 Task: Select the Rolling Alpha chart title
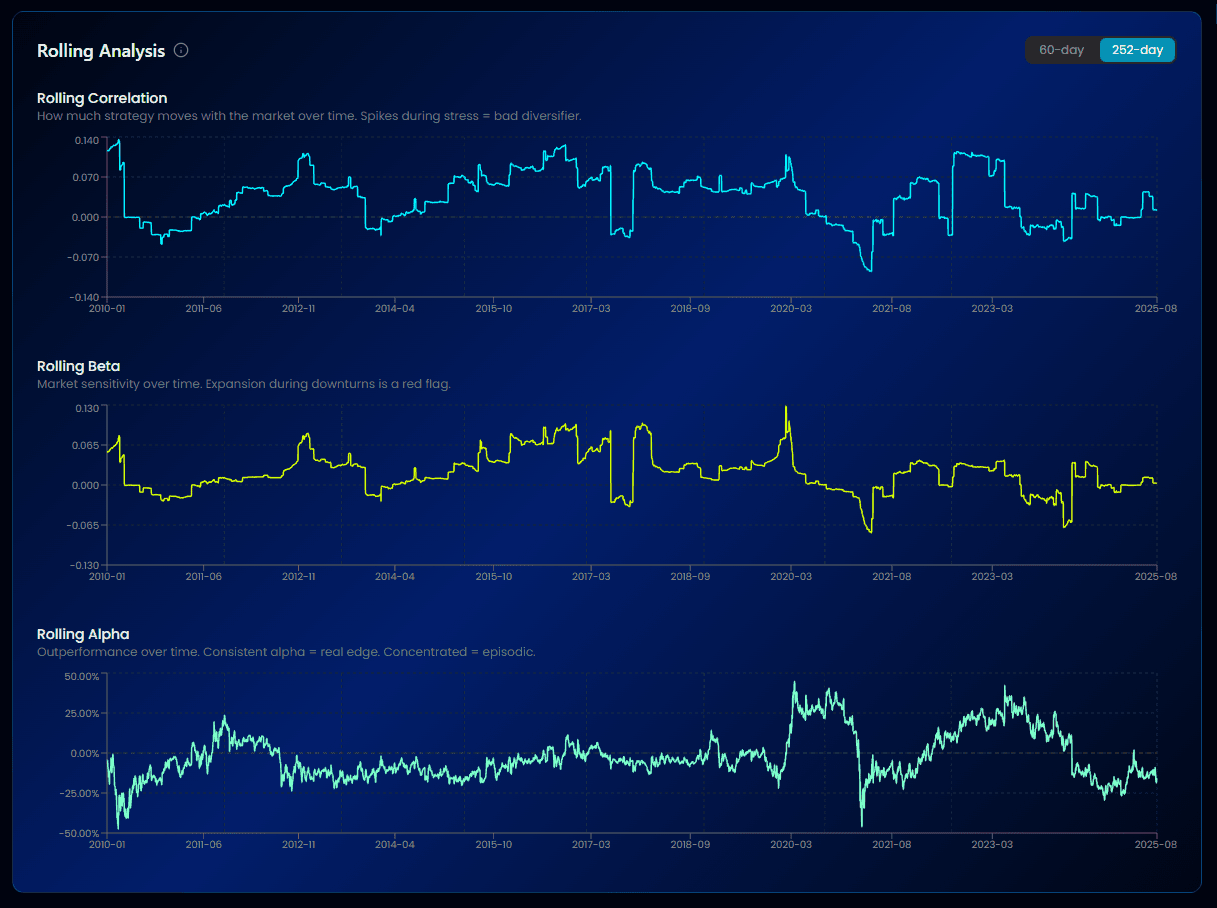[83, 634]
